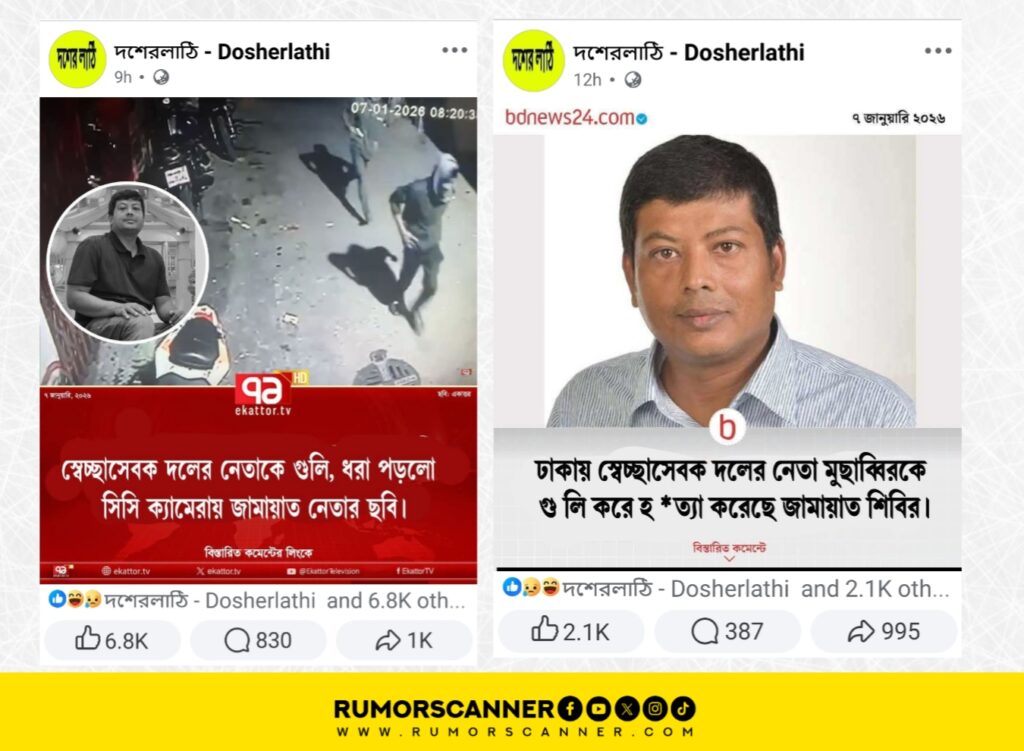Open the Dosherlathi page name on left post
This screenshot has width=1024, height=751.
tap(222, 52)
